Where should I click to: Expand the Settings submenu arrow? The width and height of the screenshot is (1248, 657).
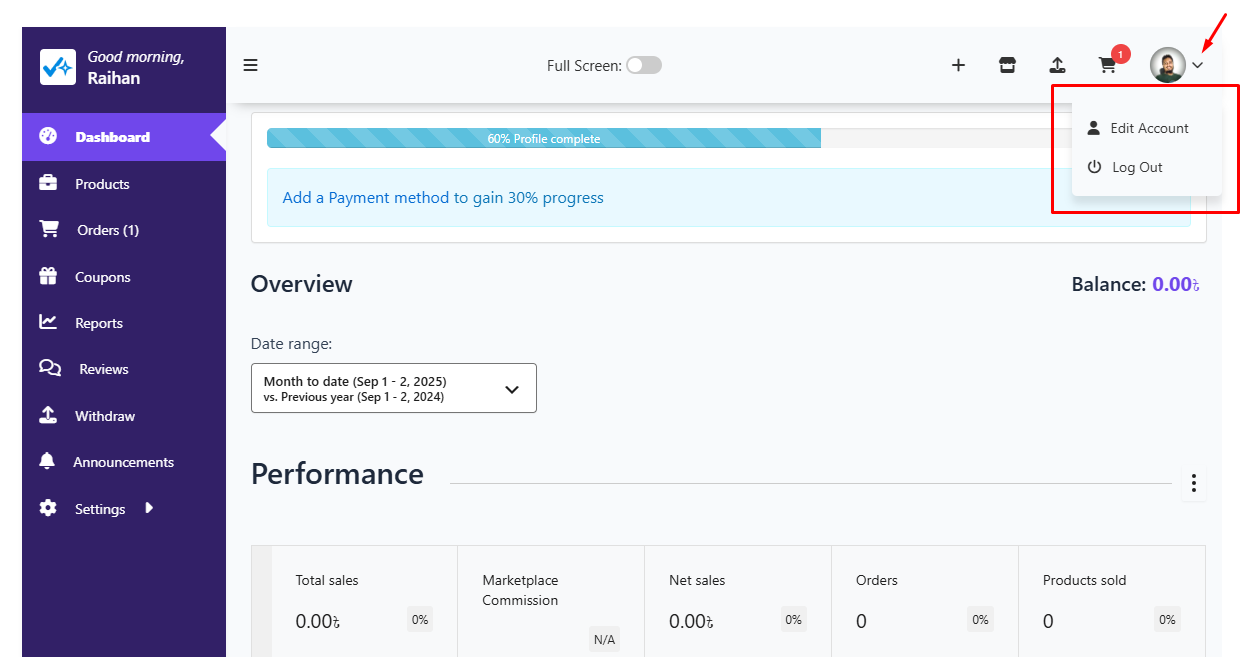(x=149, y=508)
